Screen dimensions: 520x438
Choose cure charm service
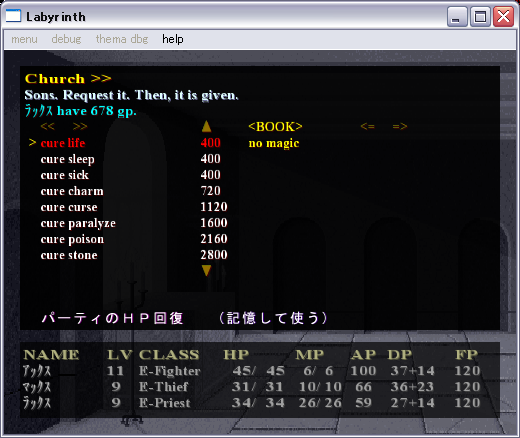72,191
